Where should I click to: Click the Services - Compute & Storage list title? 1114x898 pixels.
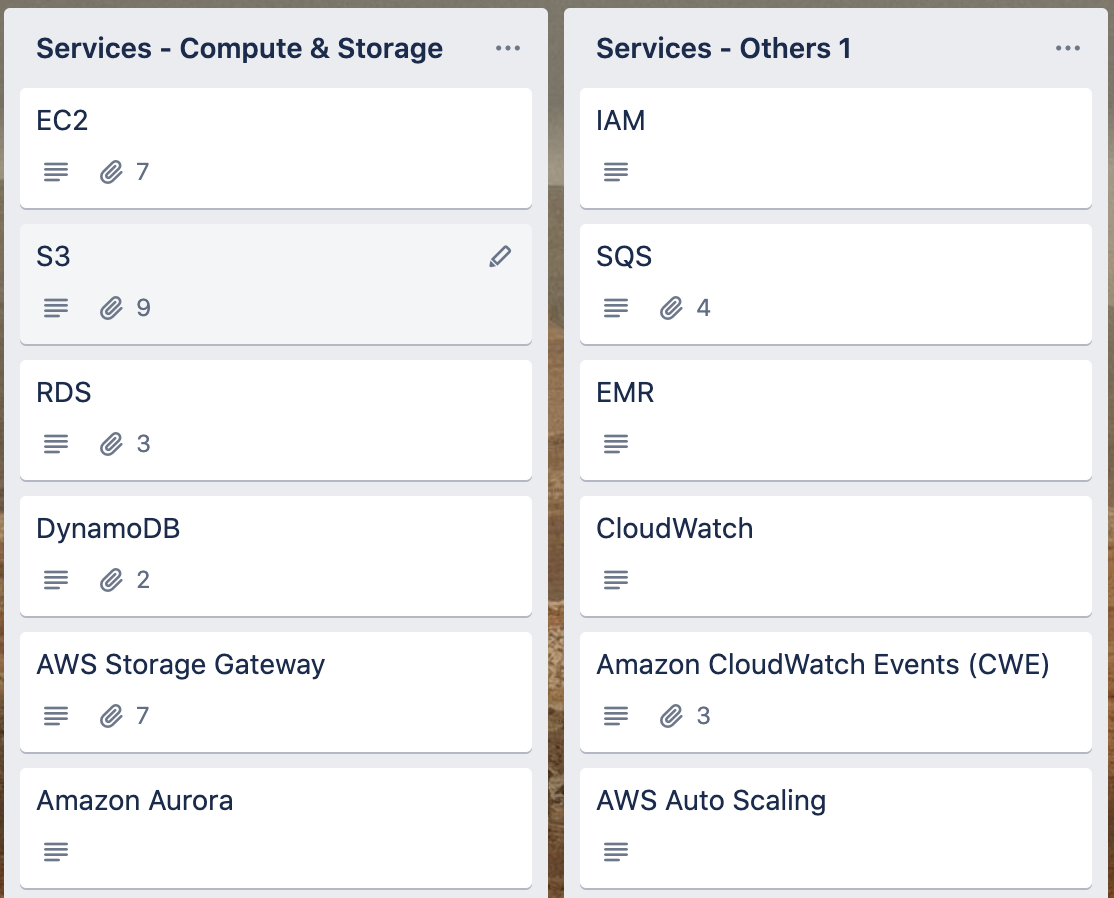point(240,48)
